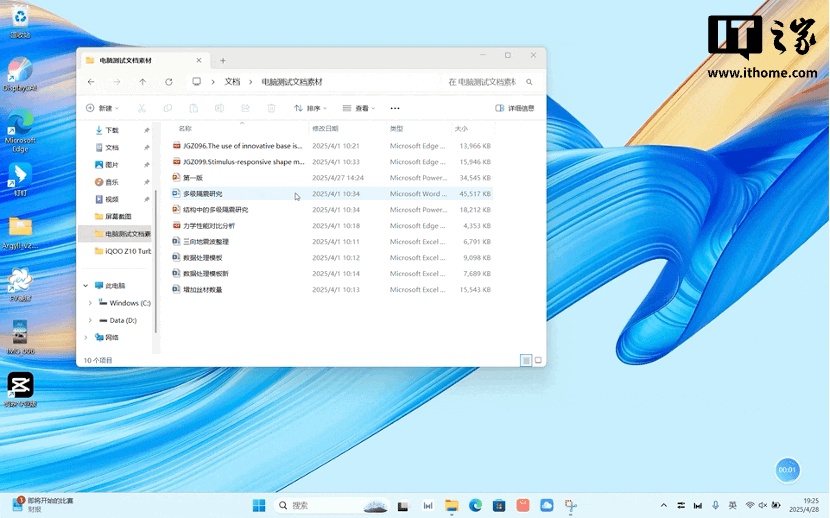Image resolution: width=830 pixels, height=518 pixels.
Task: Show hidden tray icons chevron on taskbar
Action: point(664,505)
